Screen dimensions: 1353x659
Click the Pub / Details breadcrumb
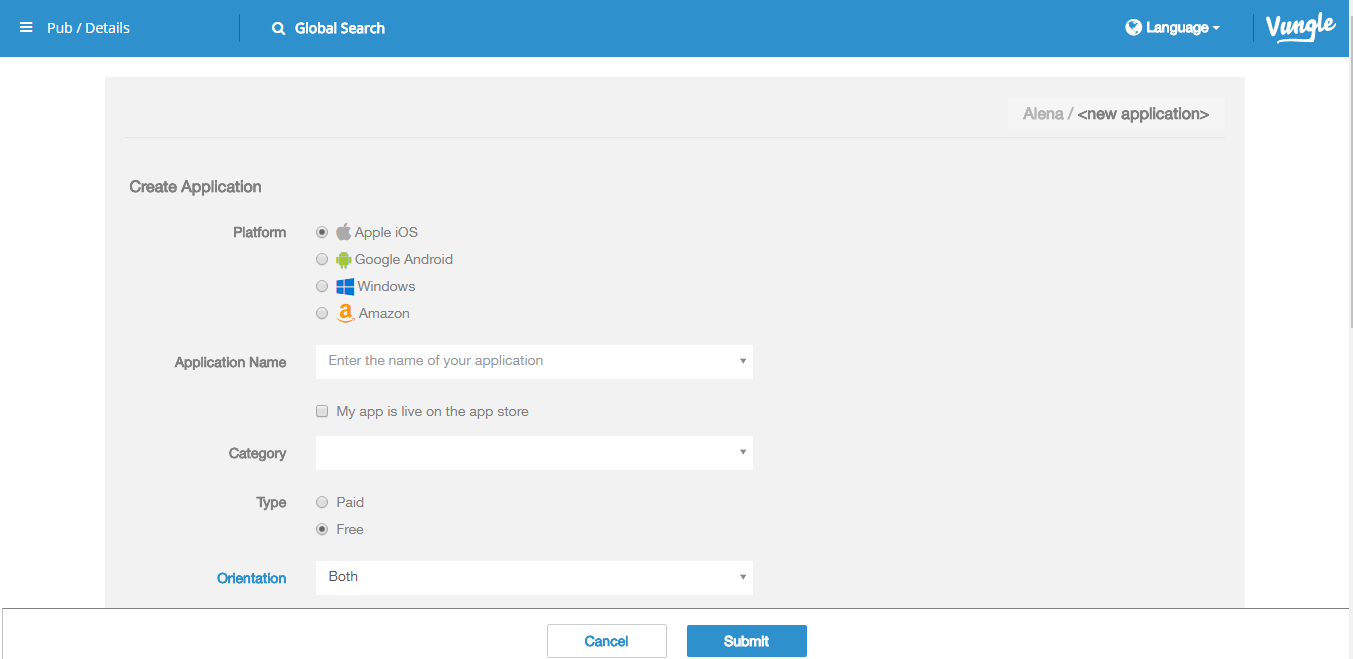88,28
